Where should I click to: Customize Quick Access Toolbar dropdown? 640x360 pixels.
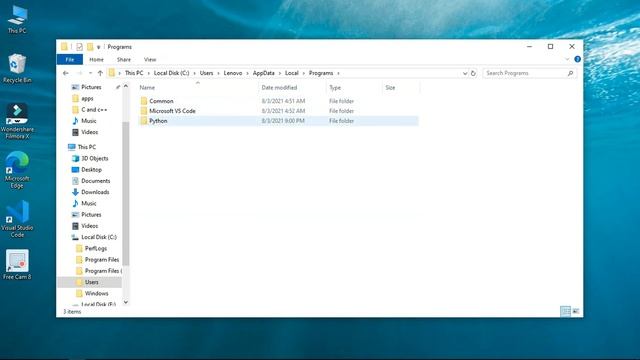coord(98,47)
